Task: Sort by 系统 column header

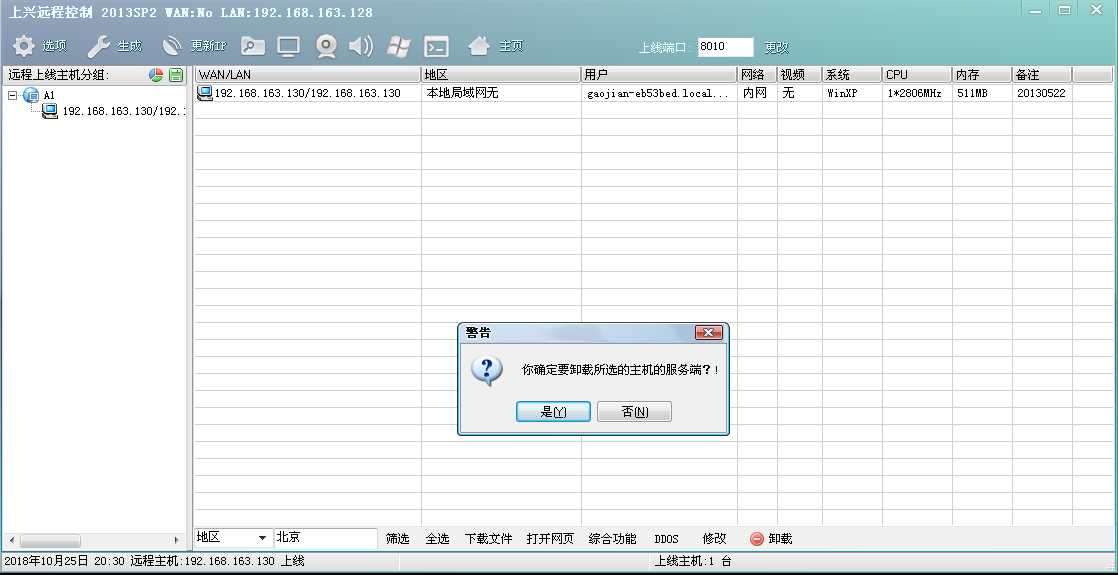Action: (x=853, y=75)
